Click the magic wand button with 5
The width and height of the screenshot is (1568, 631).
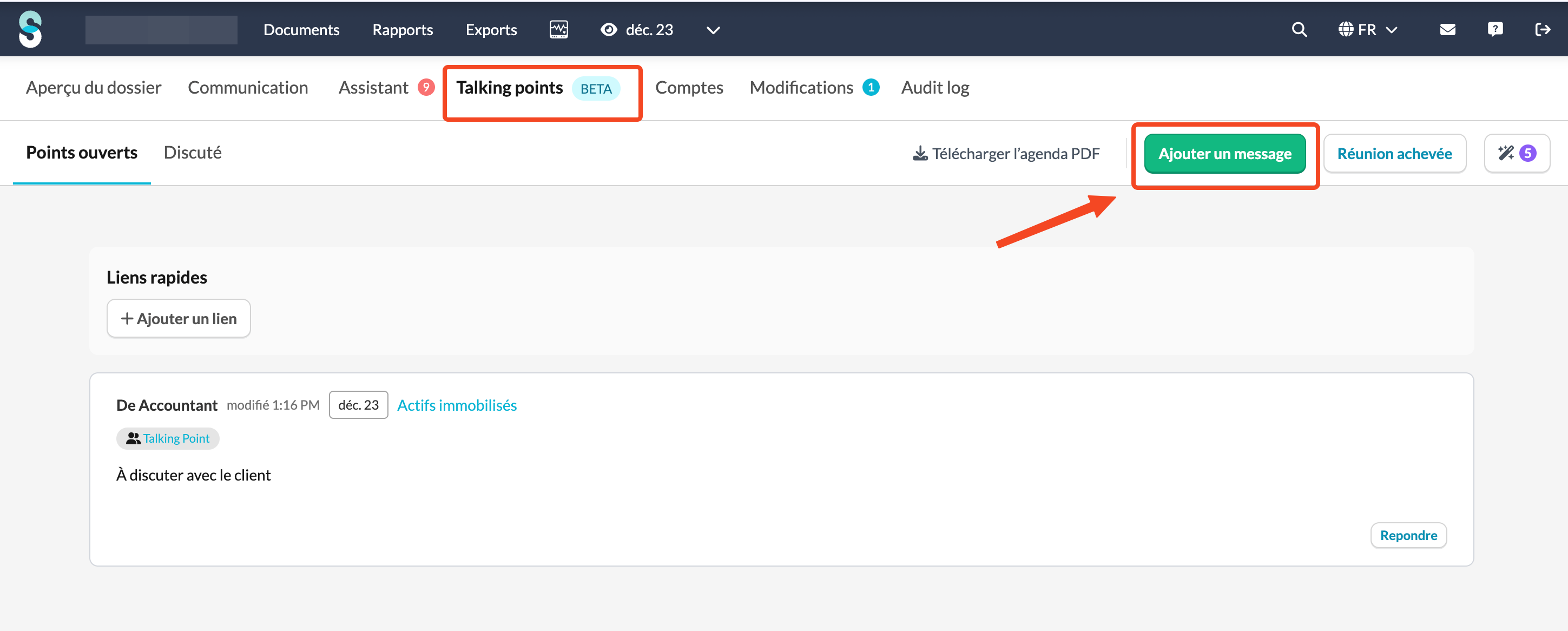coord(1516,154)
